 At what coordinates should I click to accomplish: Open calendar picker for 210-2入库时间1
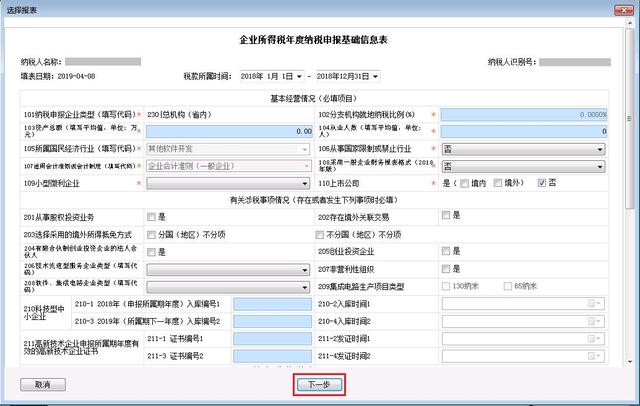(594, 304)
